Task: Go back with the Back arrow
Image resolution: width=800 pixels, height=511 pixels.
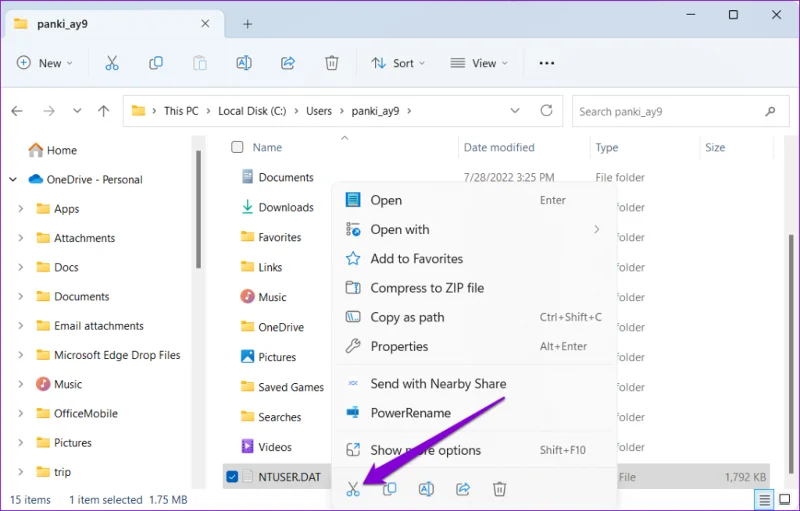Action: 17,111
